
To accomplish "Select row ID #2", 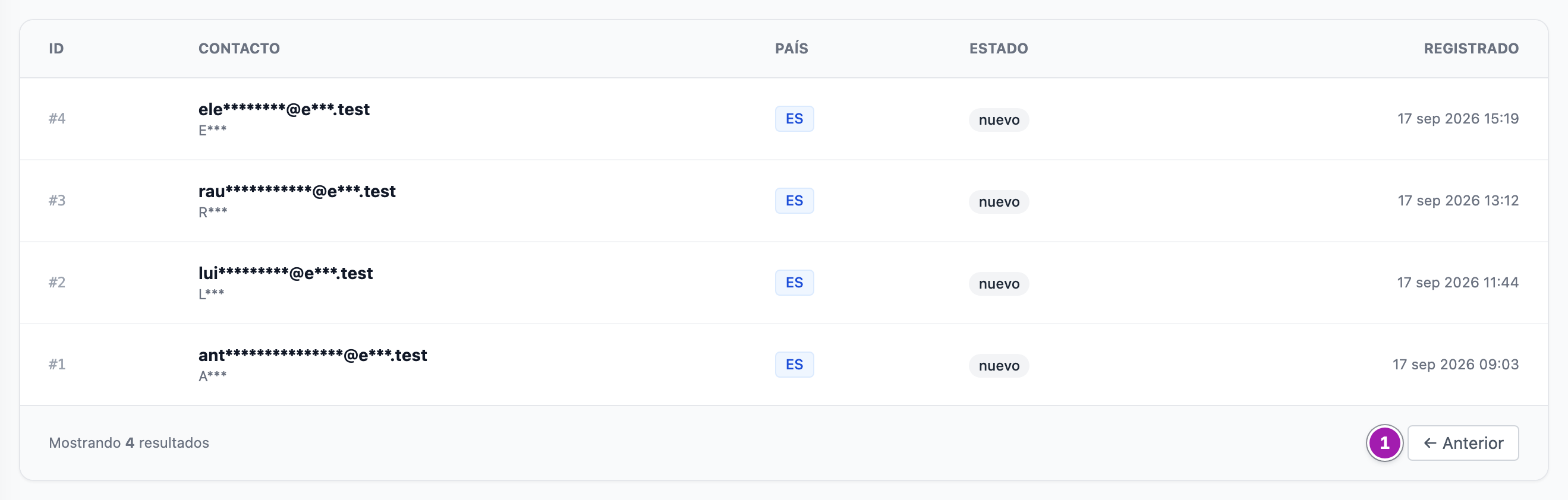I will click(x=57, y=282).
